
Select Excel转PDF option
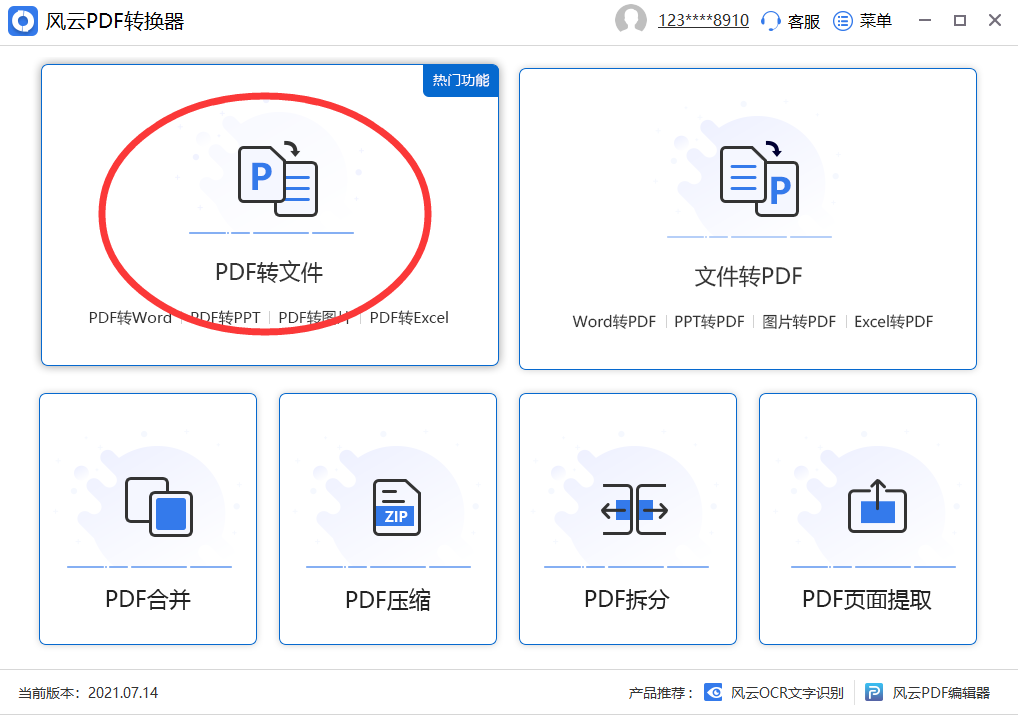click(893, 321)
